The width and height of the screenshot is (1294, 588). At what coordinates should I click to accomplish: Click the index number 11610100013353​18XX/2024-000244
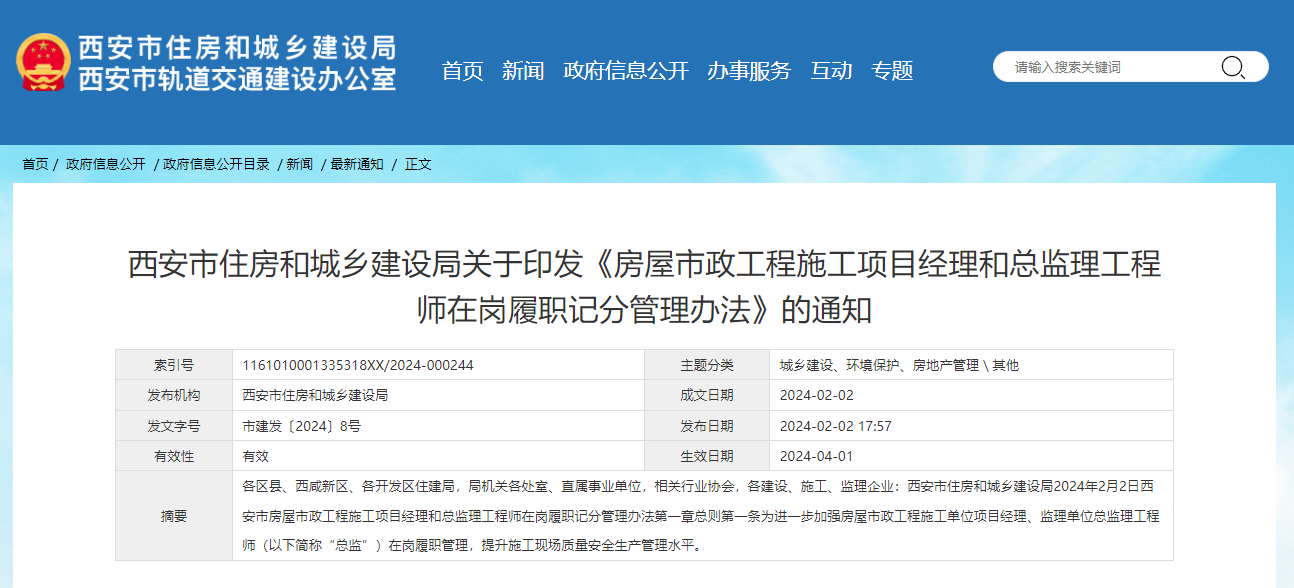pyautogui.click(x=358, y=365)
